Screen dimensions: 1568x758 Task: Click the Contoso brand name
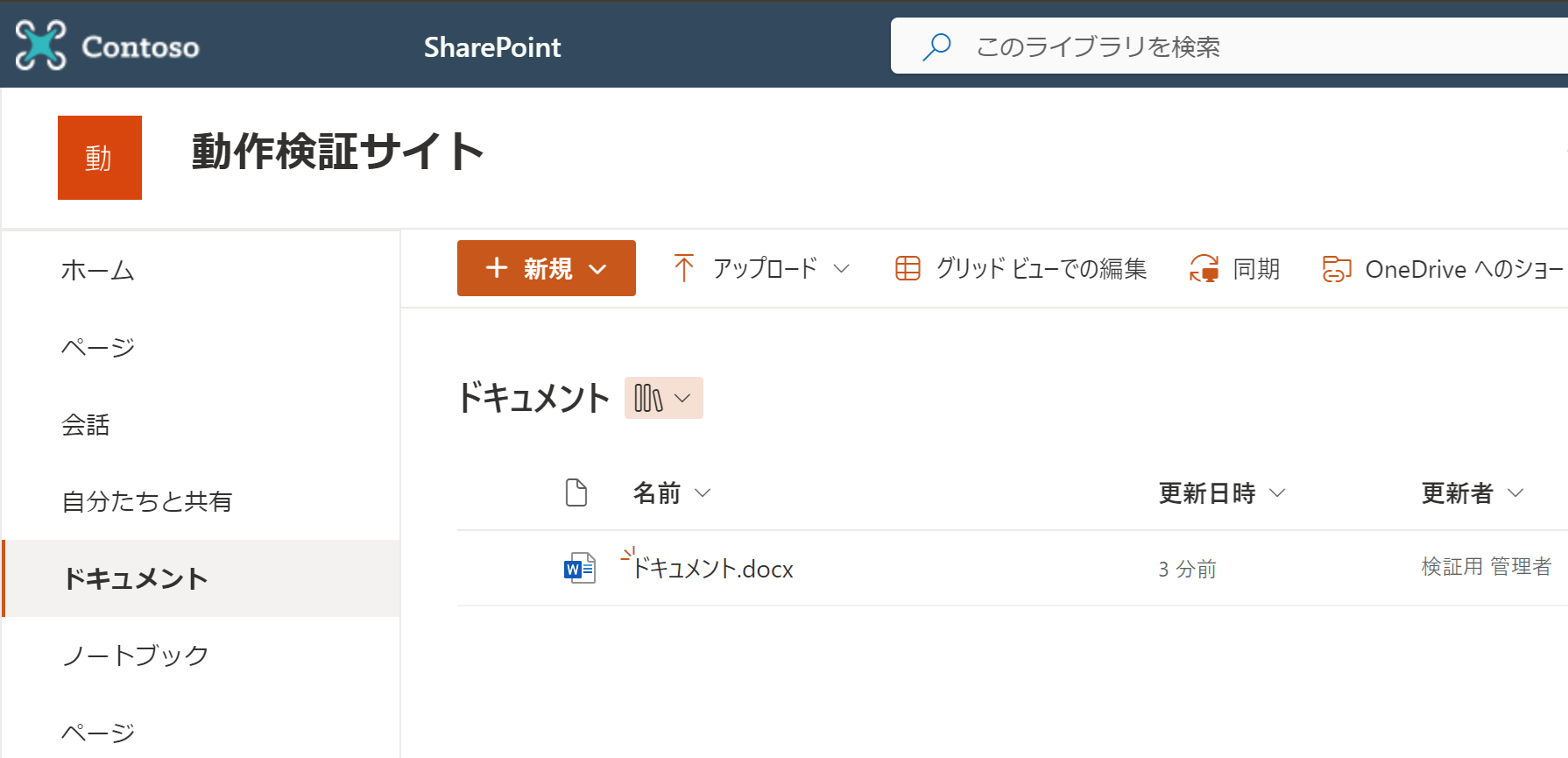tap(140, 47)
